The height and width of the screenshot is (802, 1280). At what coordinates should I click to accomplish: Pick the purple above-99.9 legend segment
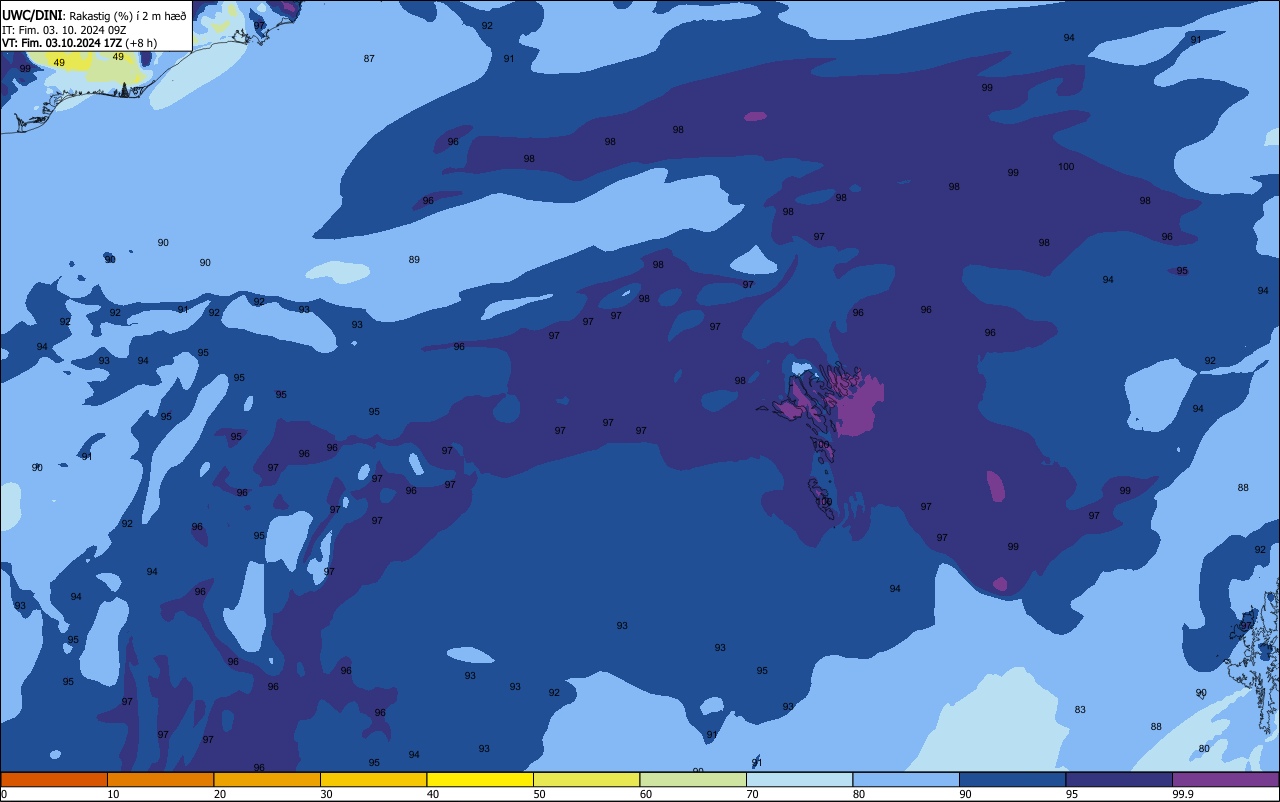[1225, 779]
